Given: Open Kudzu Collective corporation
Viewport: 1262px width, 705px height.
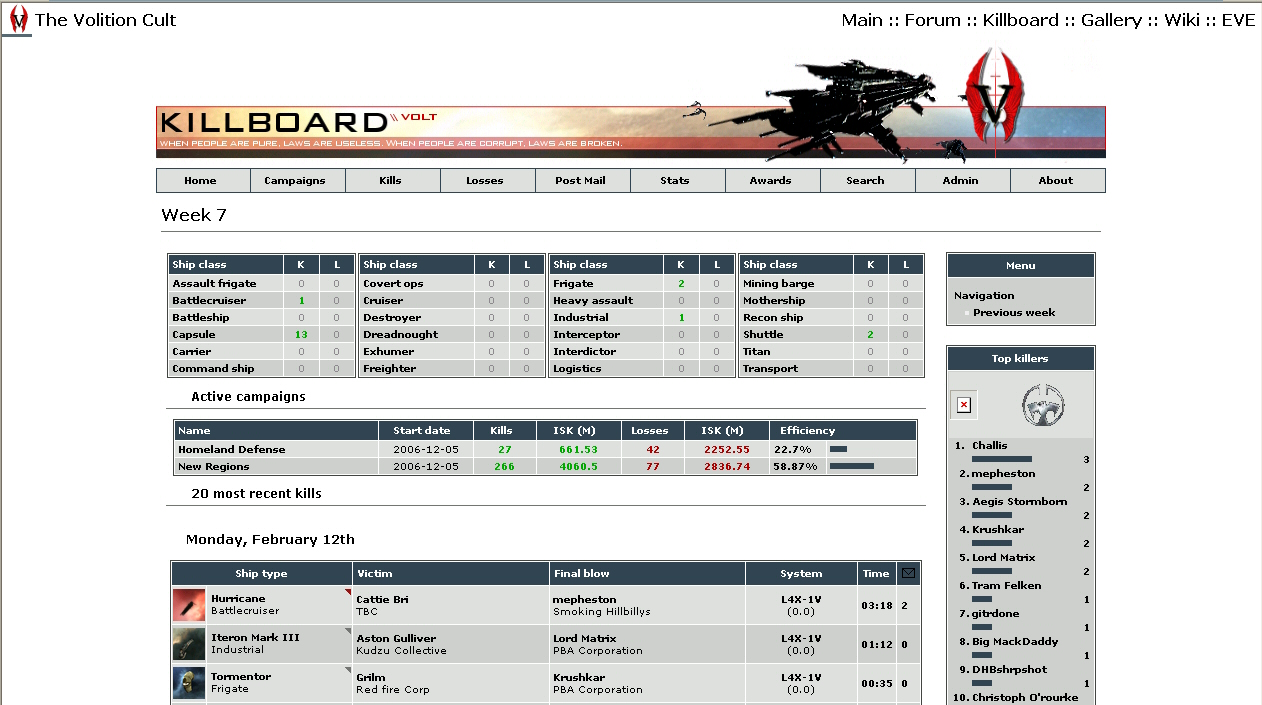Looking at the screenshot, I should pos(401,650).
